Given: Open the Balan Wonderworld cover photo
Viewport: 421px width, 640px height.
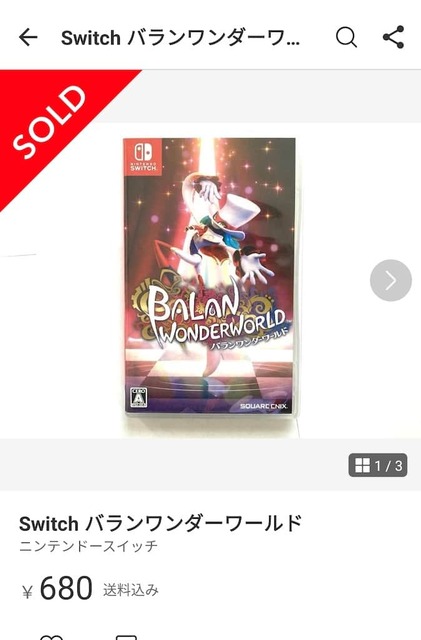Looking at the screenshot, I should coord(209,276).
